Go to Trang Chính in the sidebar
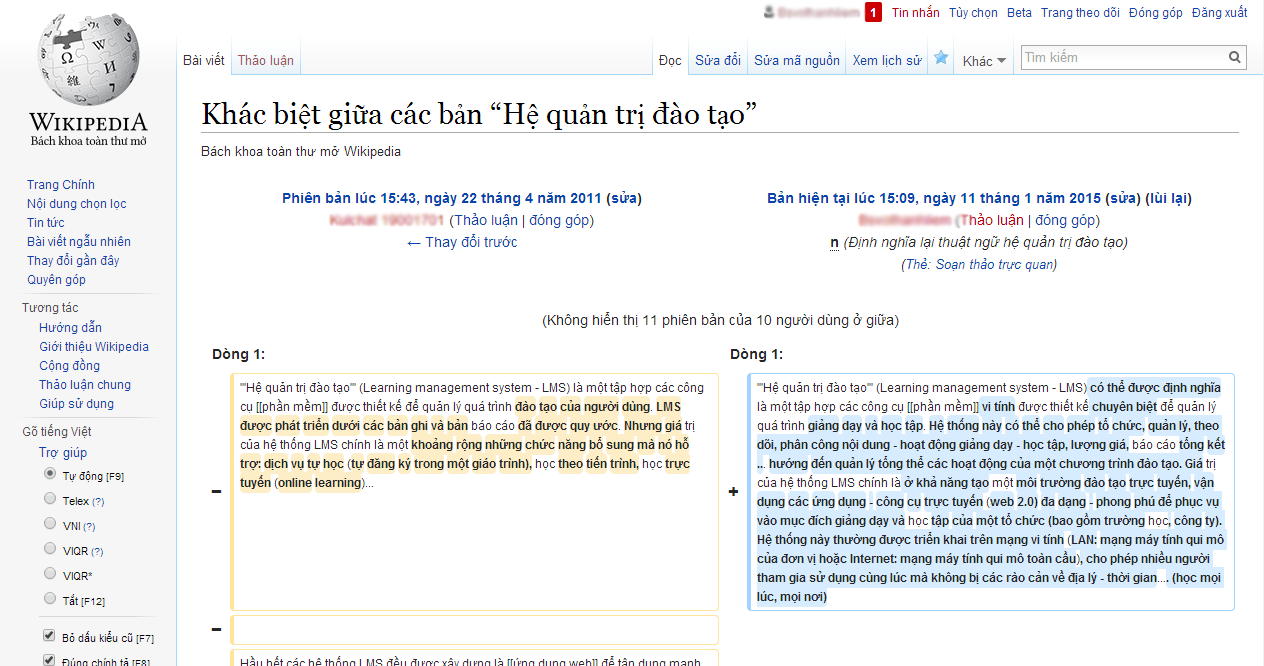Screen dimensions: 1264x666 click(x=61, y=185)
